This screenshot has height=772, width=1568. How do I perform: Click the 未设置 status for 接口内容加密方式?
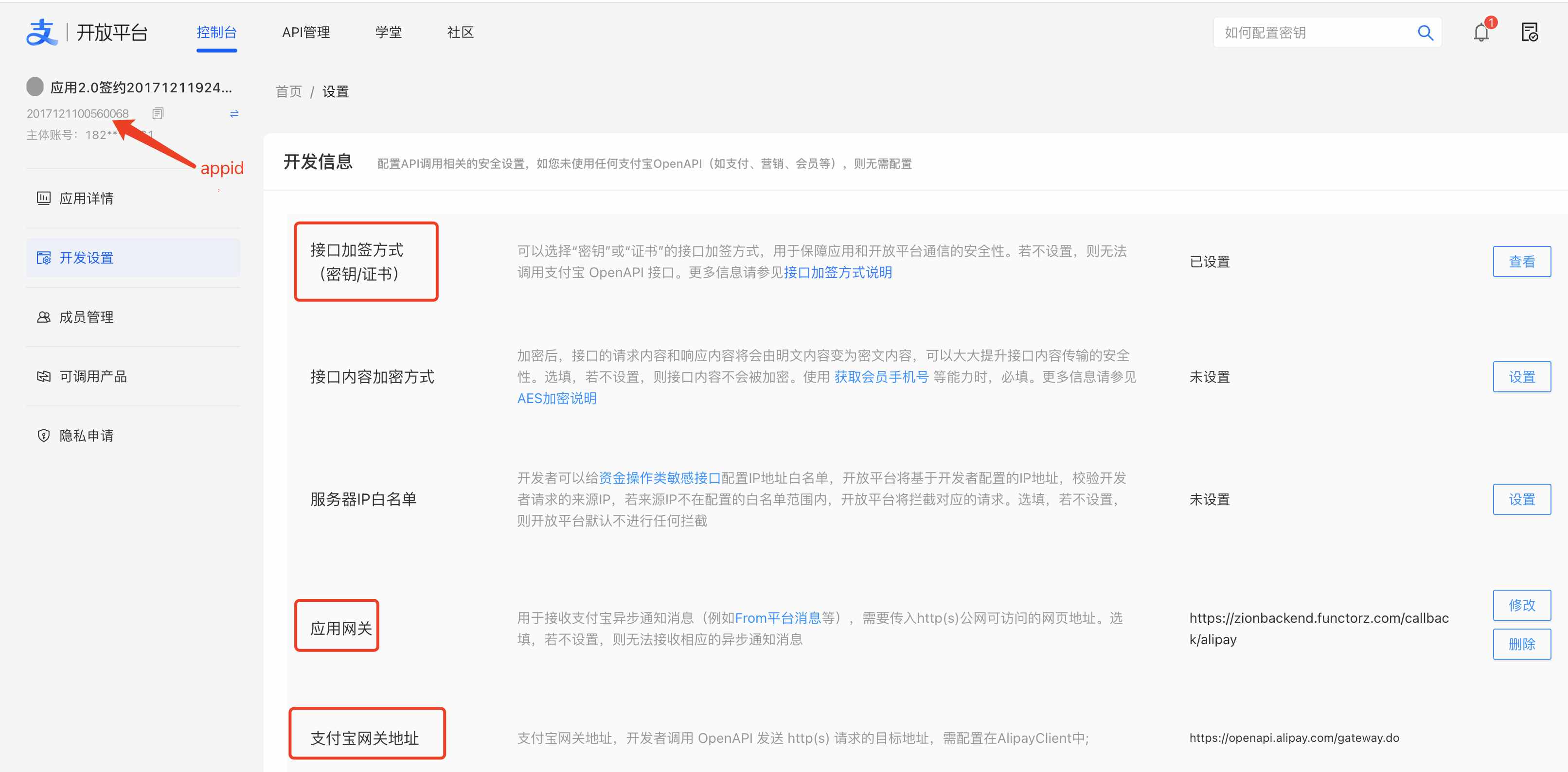pos(1210,377)
